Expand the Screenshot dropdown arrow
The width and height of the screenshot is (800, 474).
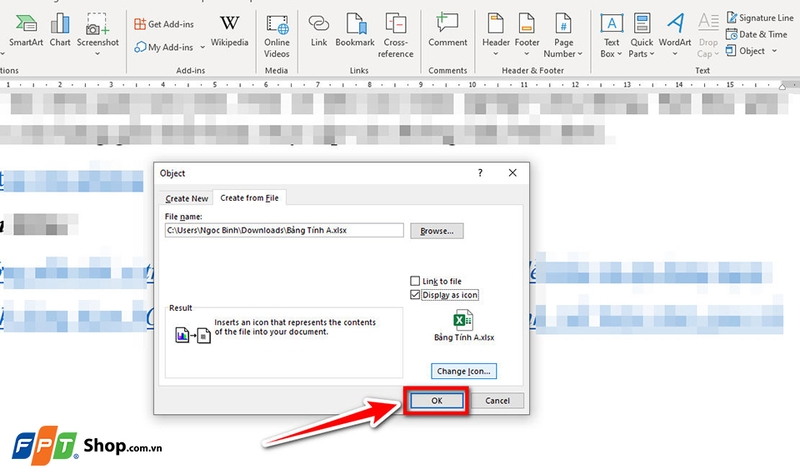(x=97, y=54)
